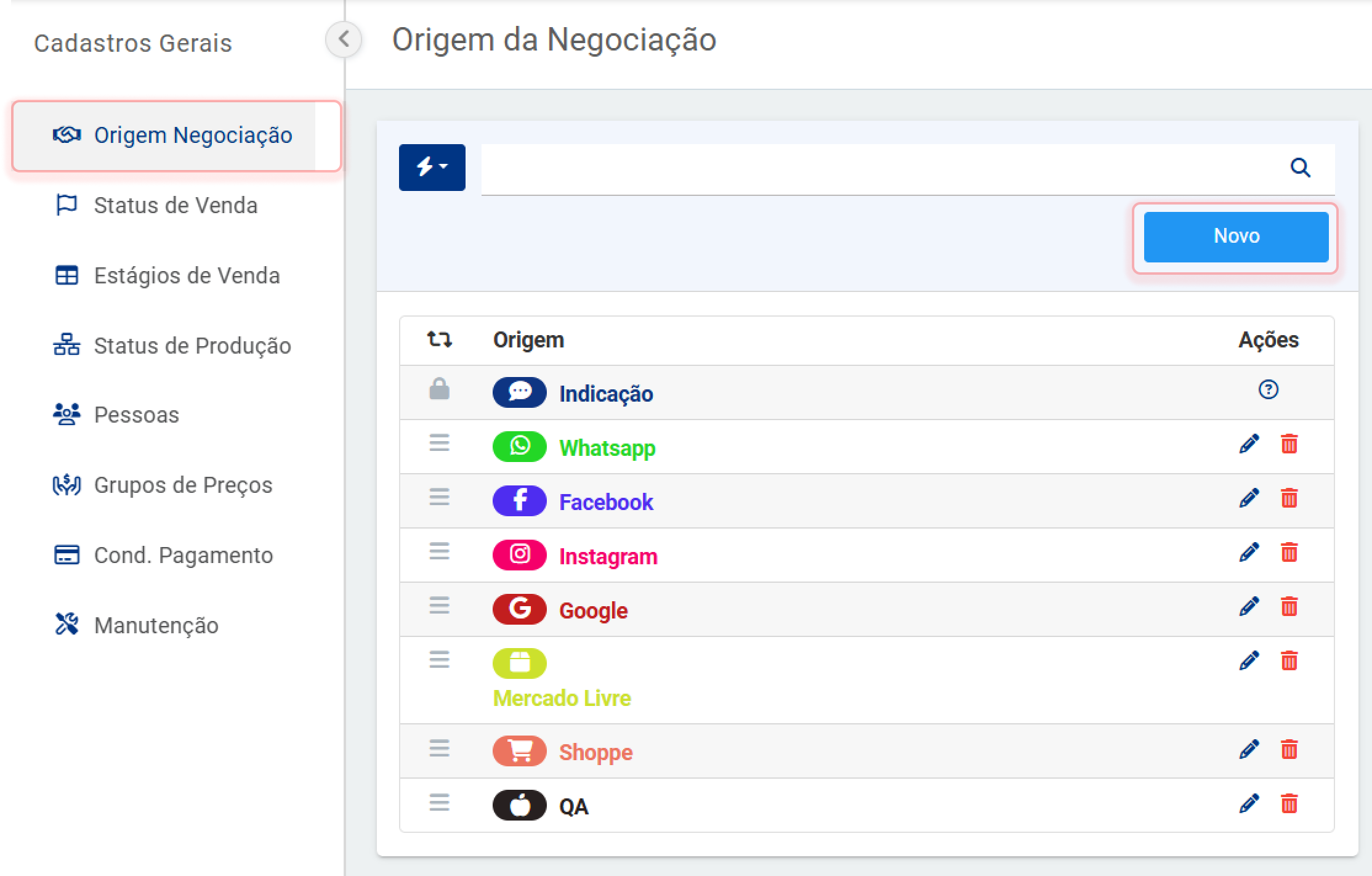The height and width of the screenshot is (876, 1372).
Task: Open the lightning bolt quick actions dropdown
Action: pos(432,168)
